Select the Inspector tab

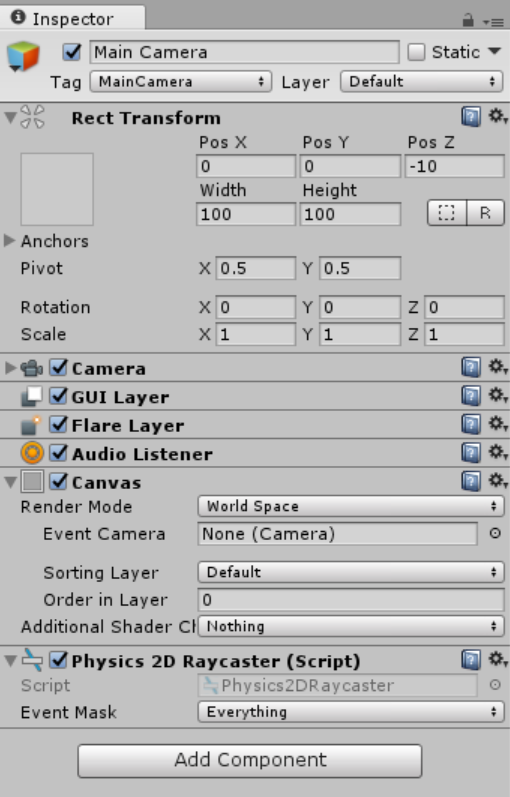[72, 18]
